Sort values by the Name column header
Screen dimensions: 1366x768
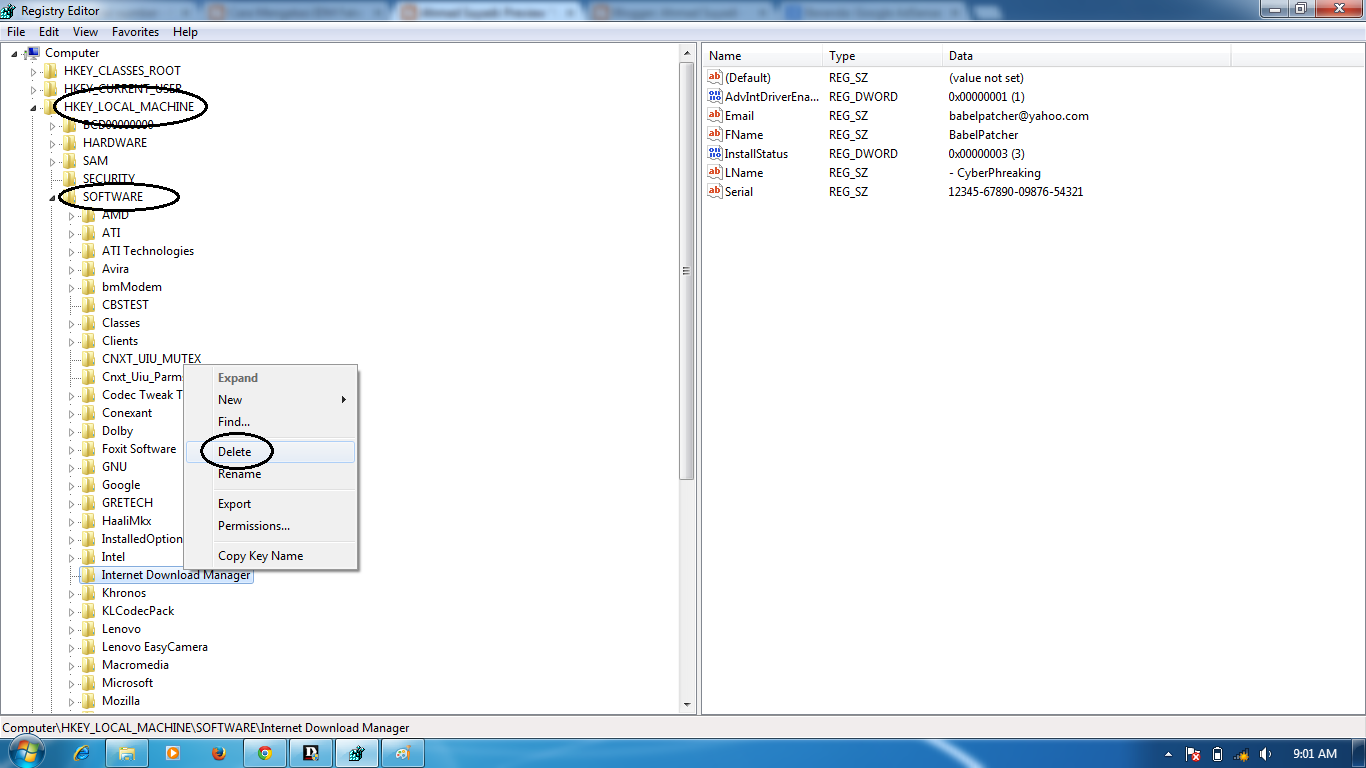click(763, 56)
